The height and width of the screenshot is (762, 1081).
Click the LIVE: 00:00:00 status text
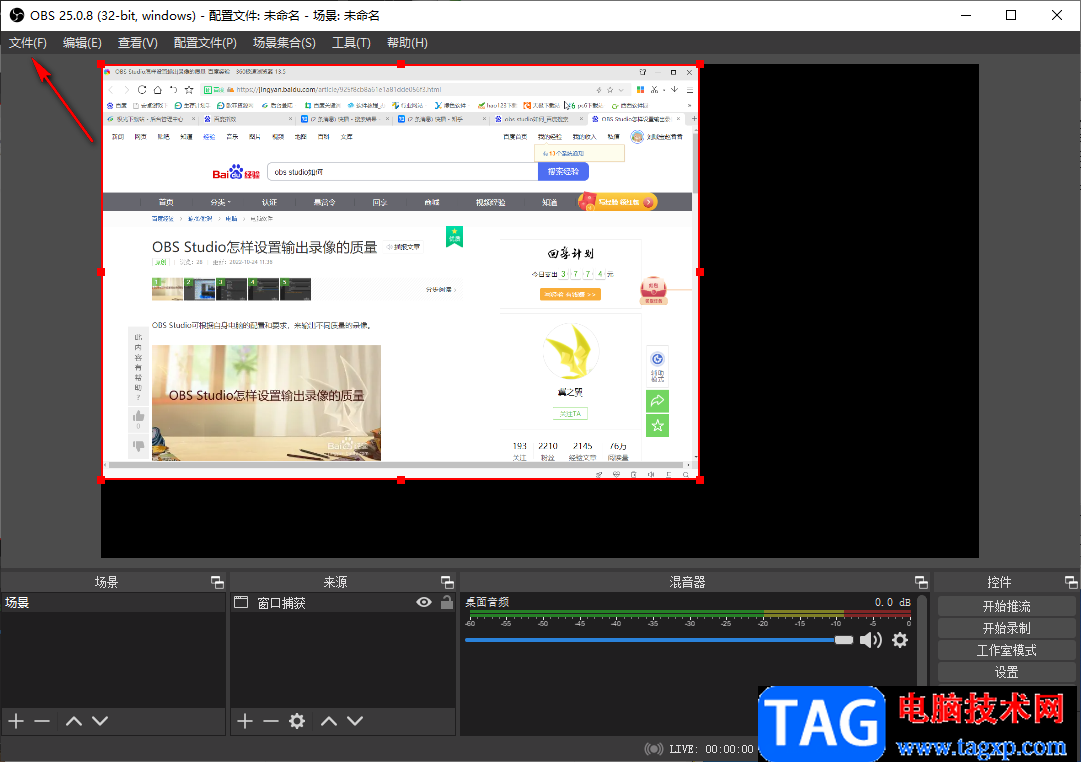point(711,749)
